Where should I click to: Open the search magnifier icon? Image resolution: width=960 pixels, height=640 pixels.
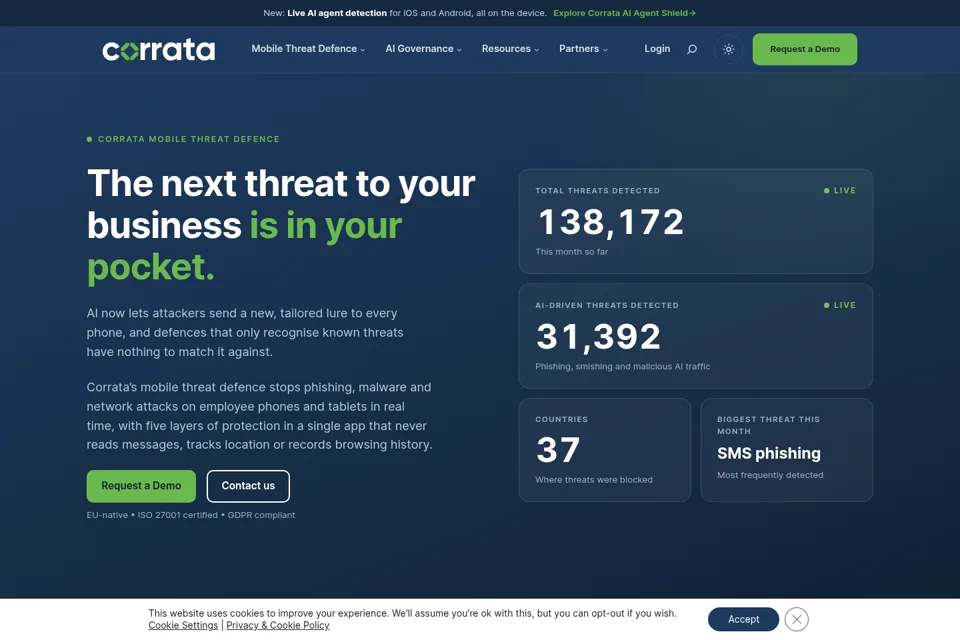(x=692, y=49)
